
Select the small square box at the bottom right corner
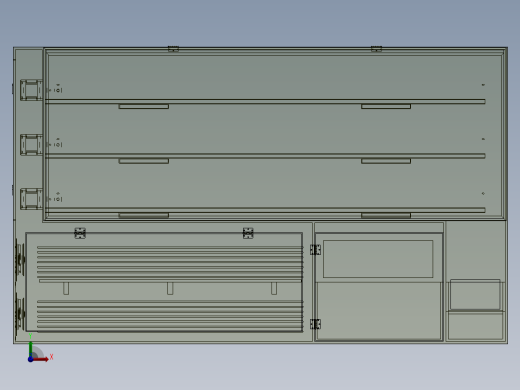point(475,294)
